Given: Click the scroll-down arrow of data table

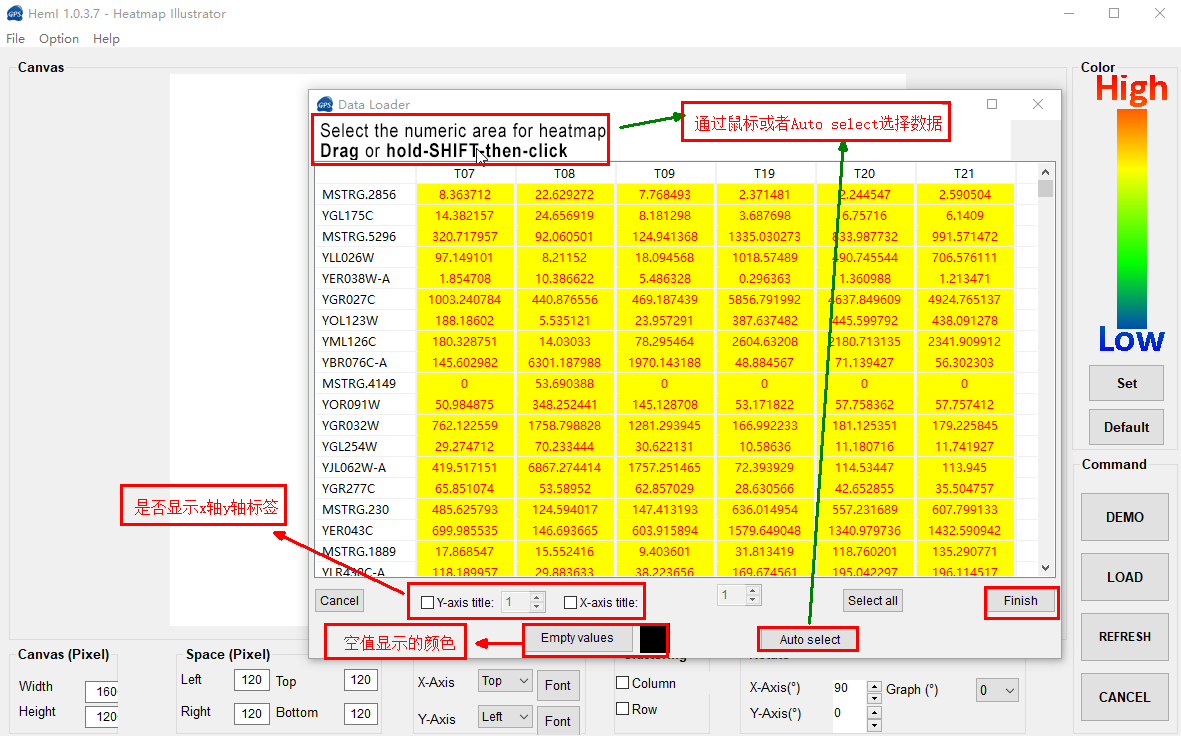Looking at the screenshot, I should pyautogui.click(x=1045, y=568).
